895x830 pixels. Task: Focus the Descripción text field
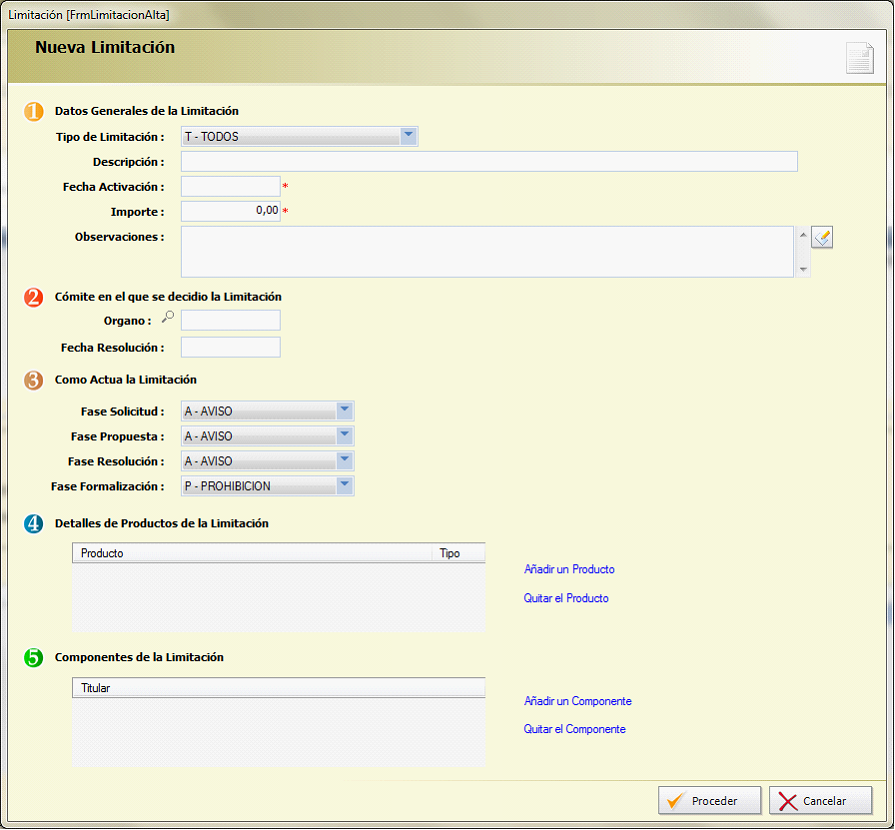pos(489,162)
